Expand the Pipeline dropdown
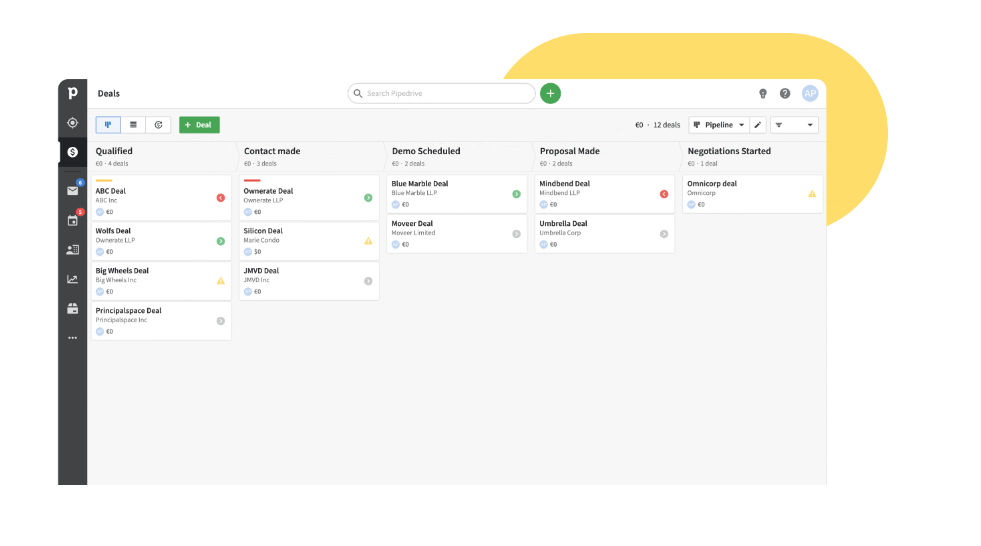Image resolution: width=981 pixels, height=546 pixels. (720, 125)
